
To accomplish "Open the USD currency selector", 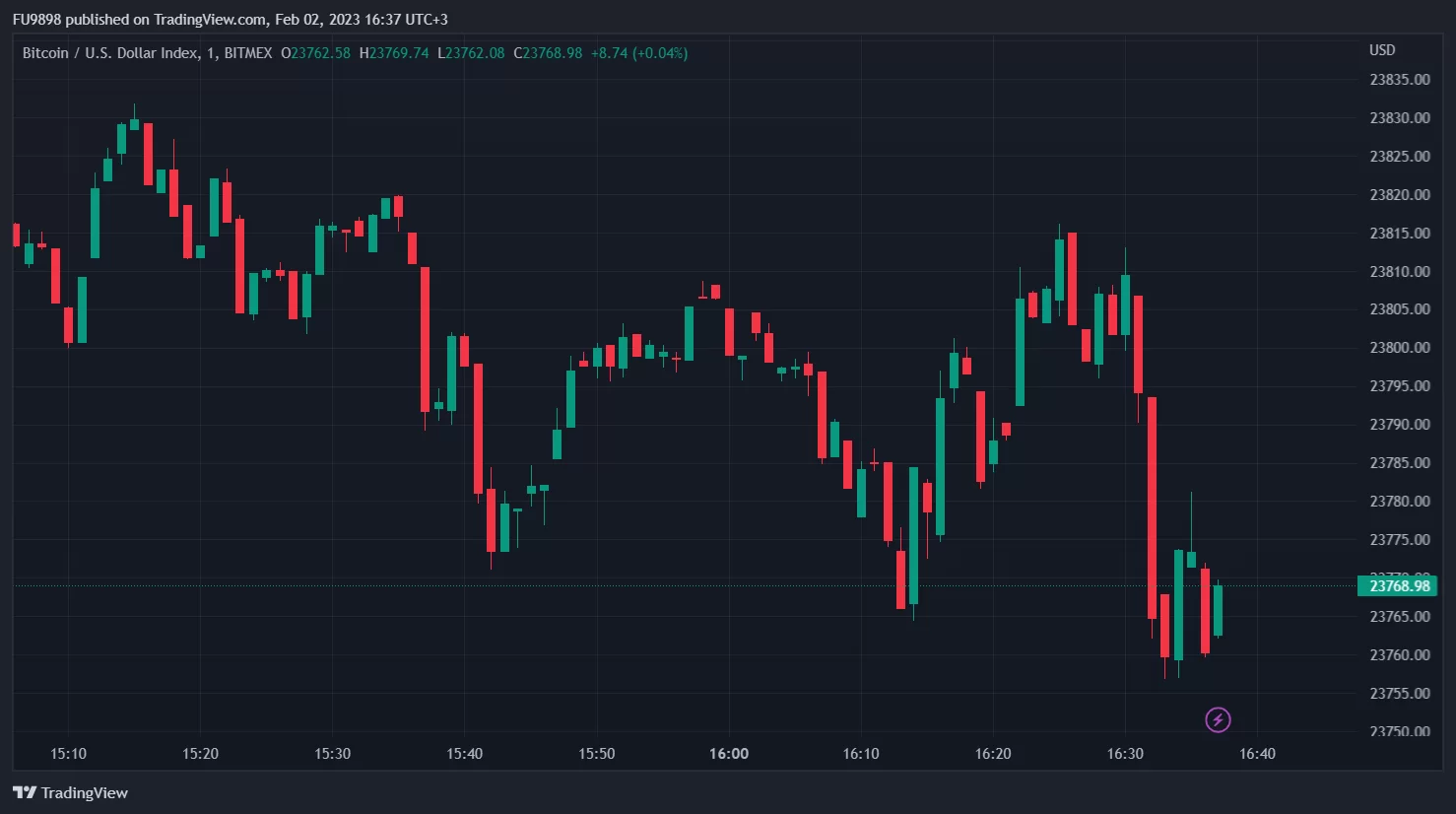I will tap(1382, 50).
